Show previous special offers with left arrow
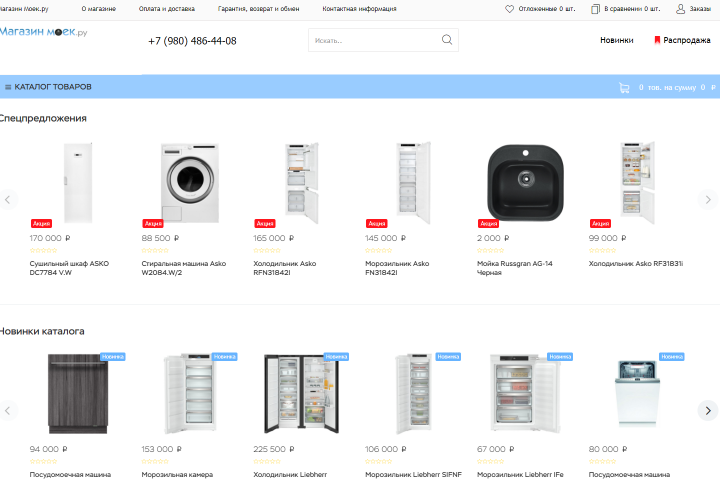The height and width of the screenshot is (480, 720). [x=8, y=199]
